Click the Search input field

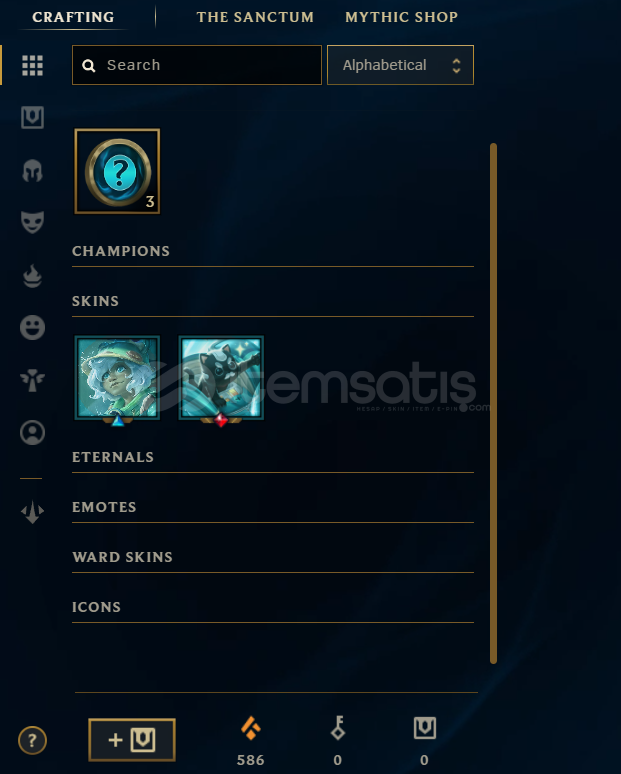click(x=197, y=65)
